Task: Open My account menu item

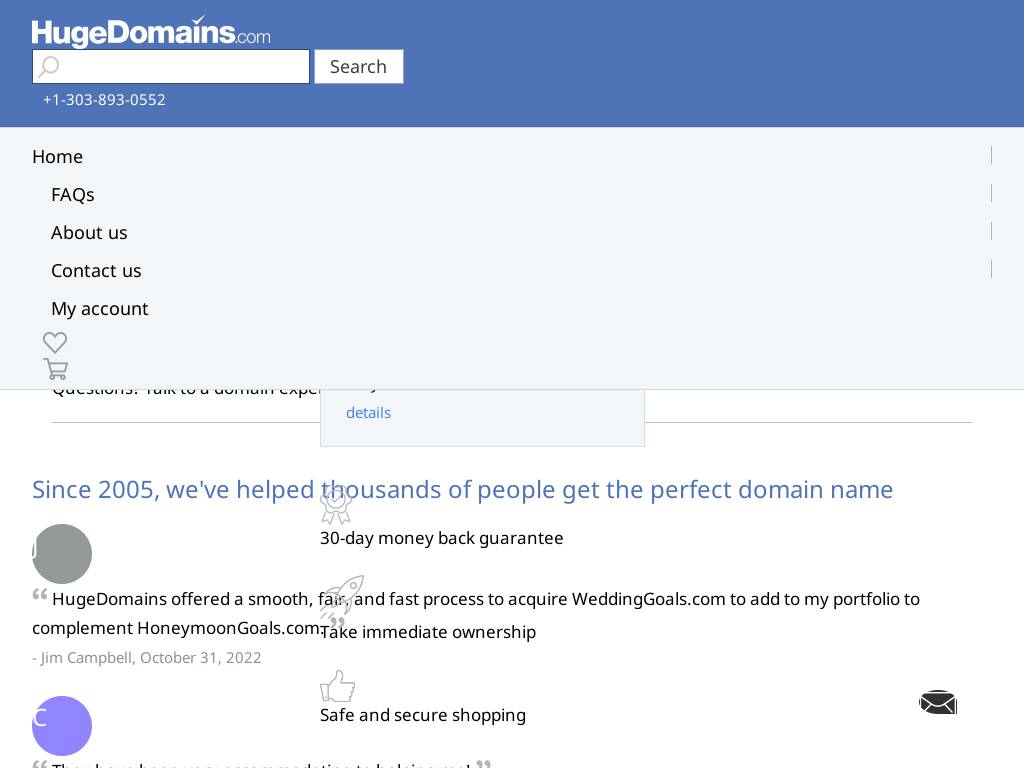Action: 100,309
